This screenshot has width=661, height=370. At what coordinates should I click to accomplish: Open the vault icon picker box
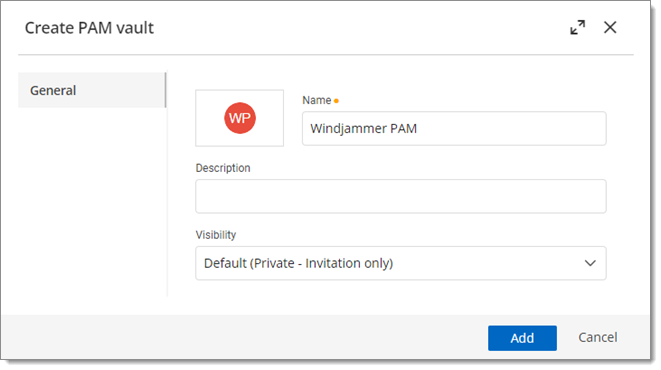point(239,118)
